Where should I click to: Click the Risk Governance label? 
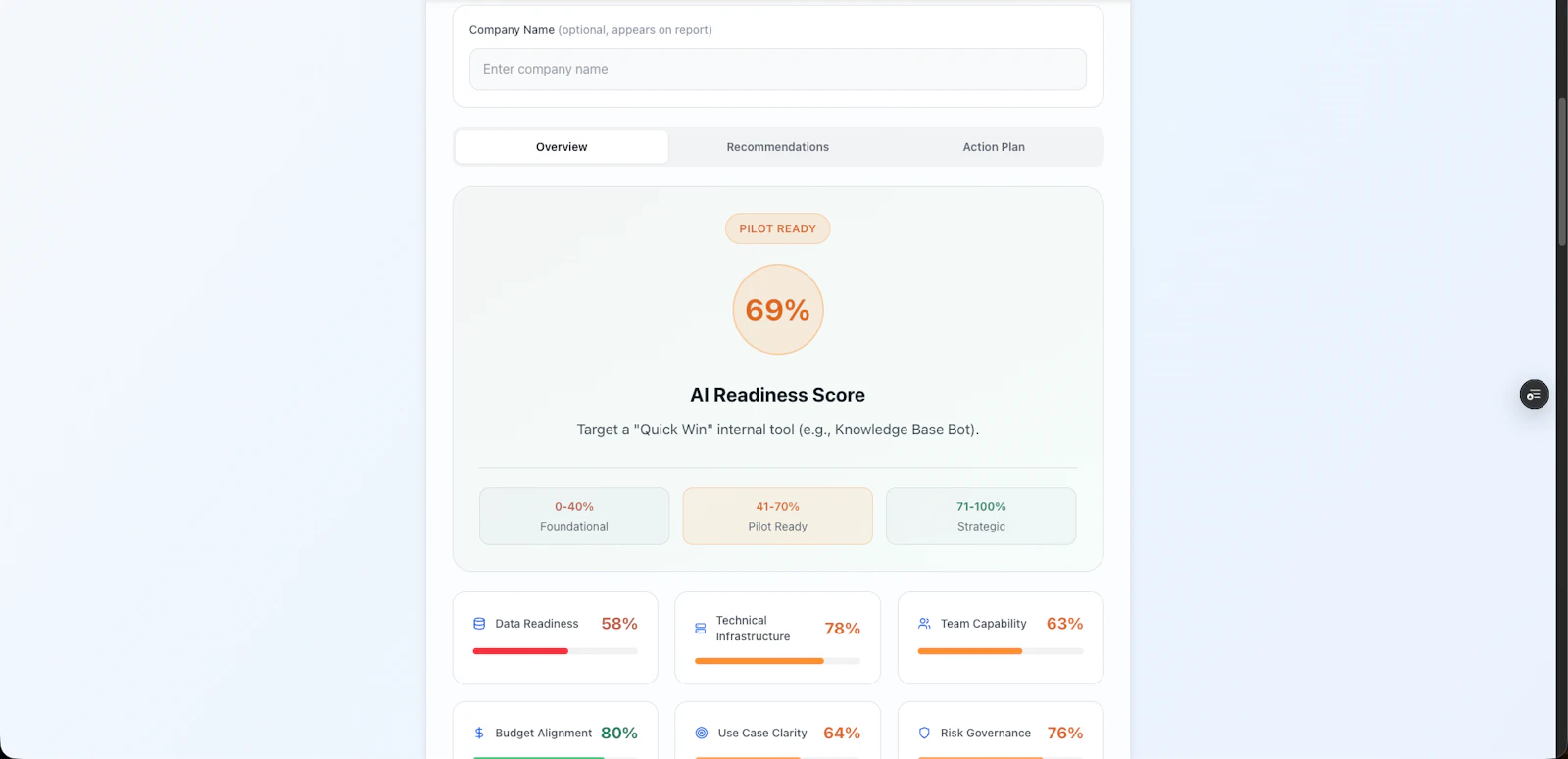(x=986, y=734)
